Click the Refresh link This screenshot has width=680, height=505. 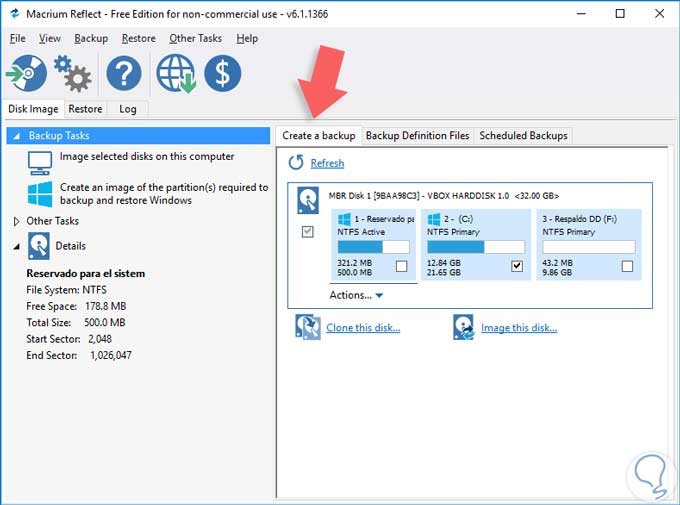point(327,163)
